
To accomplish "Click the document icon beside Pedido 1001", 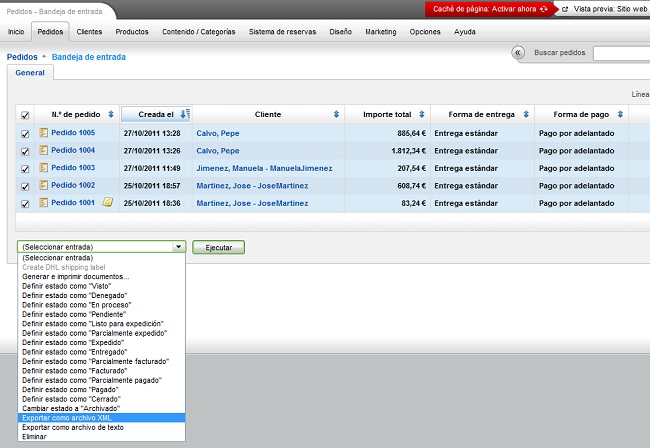I will 44,202.
